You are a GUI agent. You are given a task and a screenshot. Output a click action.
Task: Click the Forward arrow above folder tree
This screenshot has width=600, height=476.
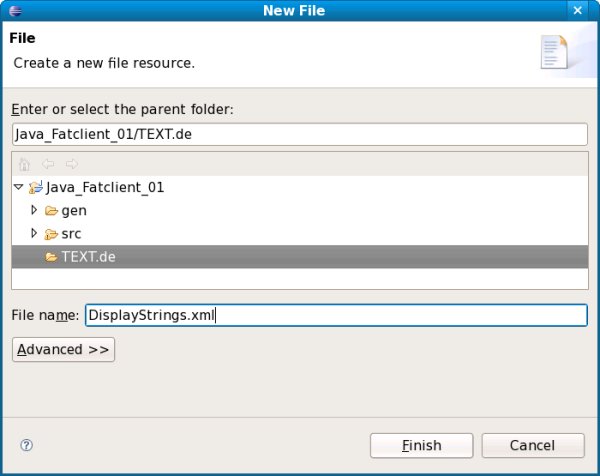coord(71,164)
